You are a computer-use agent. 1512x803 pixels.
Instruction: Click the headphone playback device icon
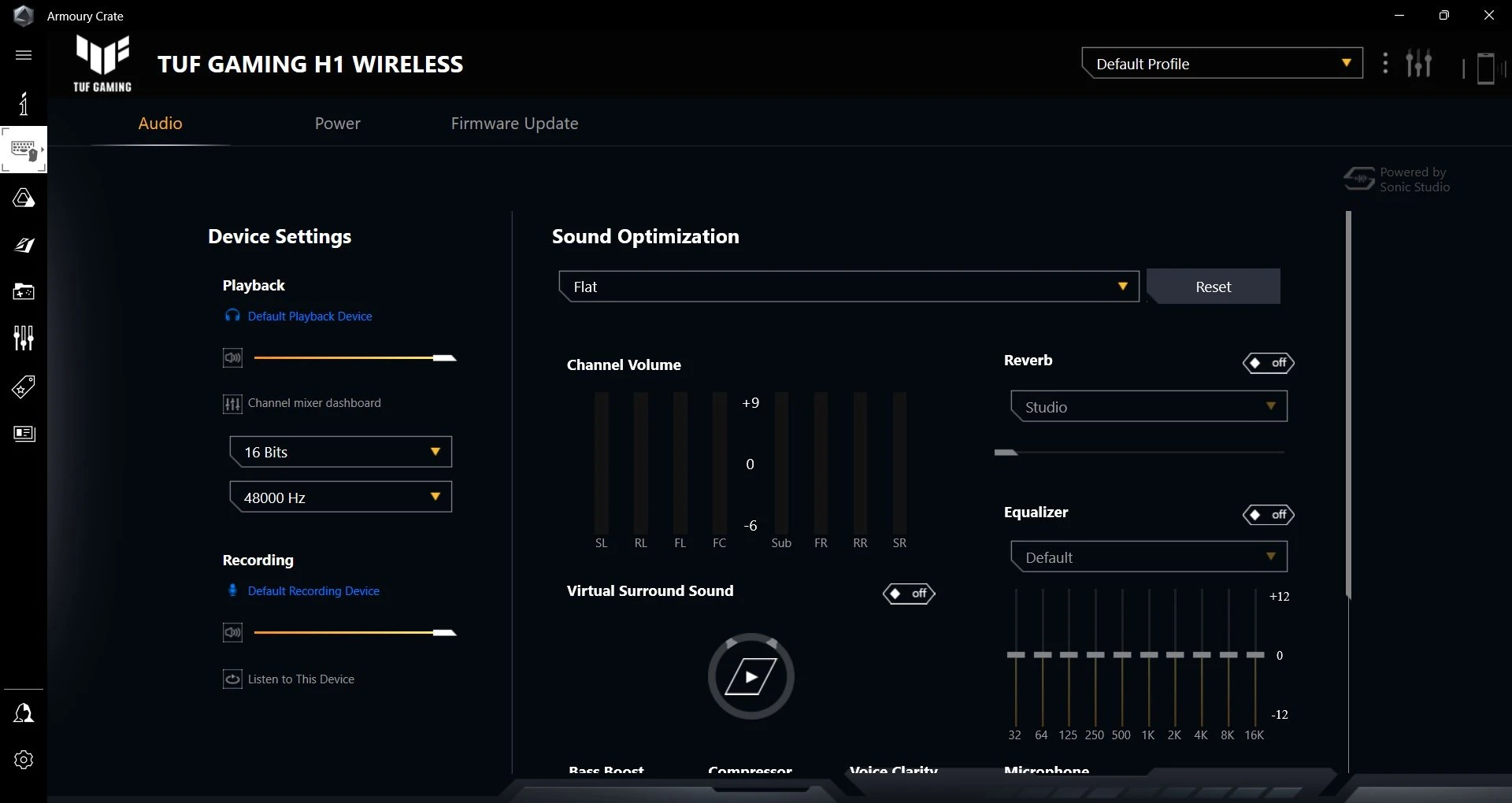(x=232, y=316)
